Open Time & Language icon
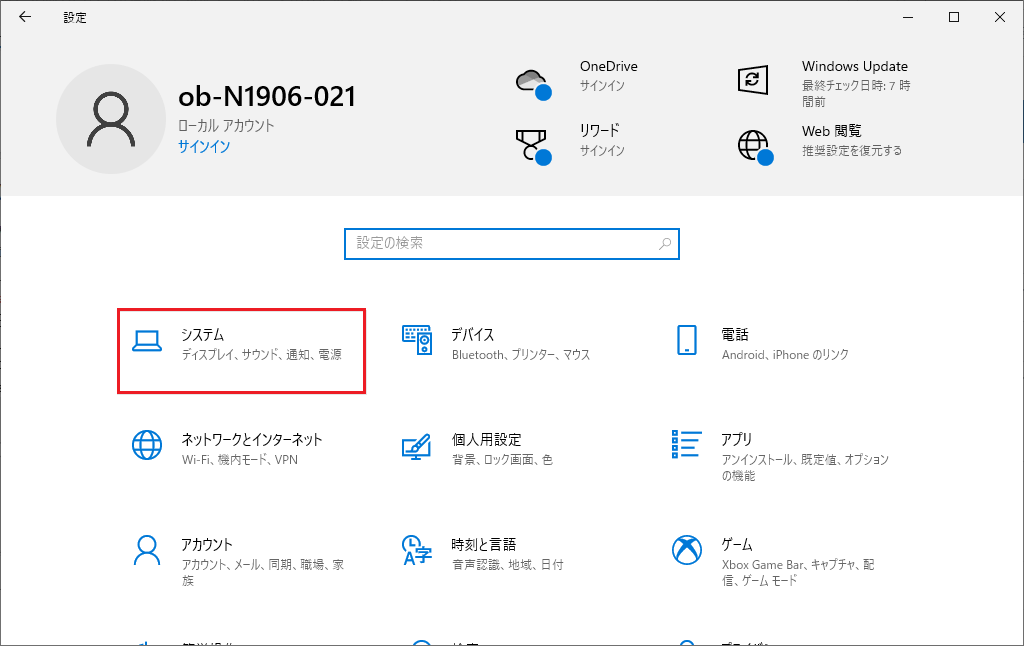The height and width of the screenshot is (646, 1024). click(x=416, y=549)
